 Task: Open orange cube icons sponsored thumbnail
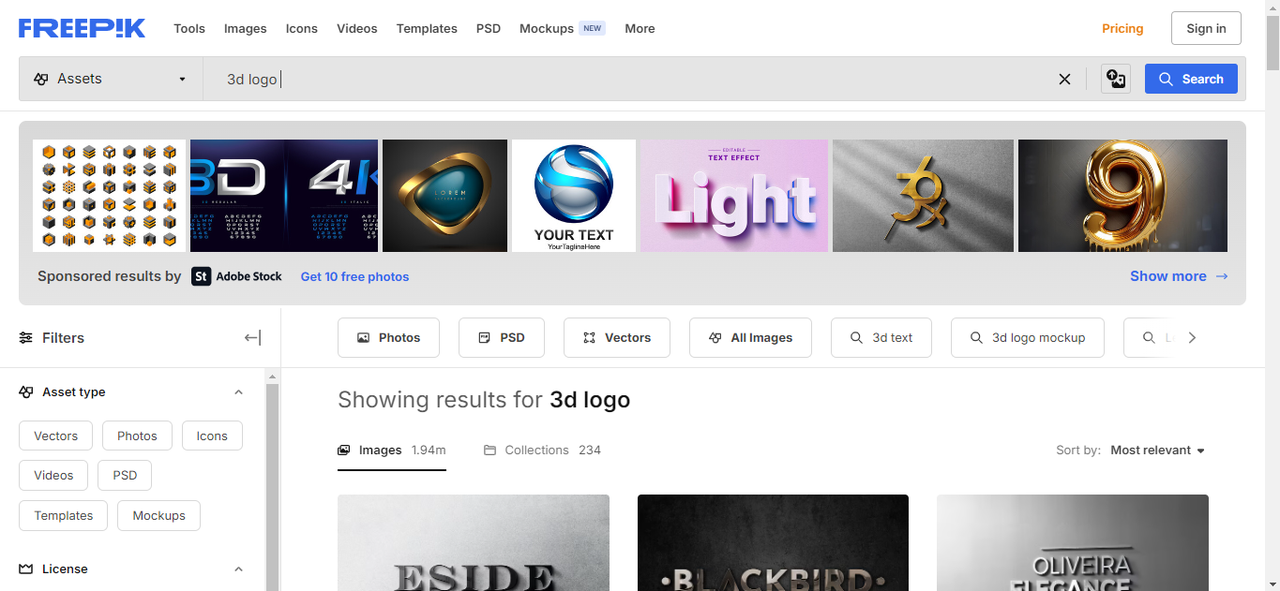(110, 195)
